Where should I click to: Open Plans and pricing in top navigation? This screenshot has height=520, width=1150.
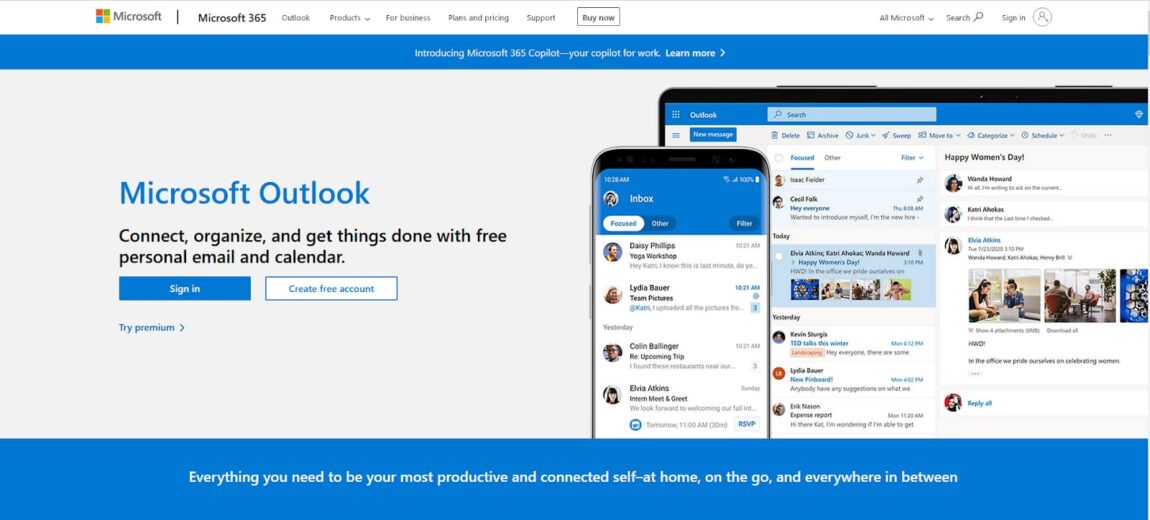click(x=478, y=18)
